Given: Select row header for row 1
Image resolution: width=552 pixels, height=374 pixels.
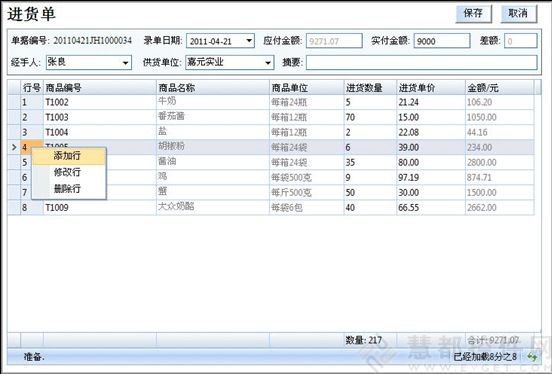Looking at the screenshot, I should [x=14, y=102].
